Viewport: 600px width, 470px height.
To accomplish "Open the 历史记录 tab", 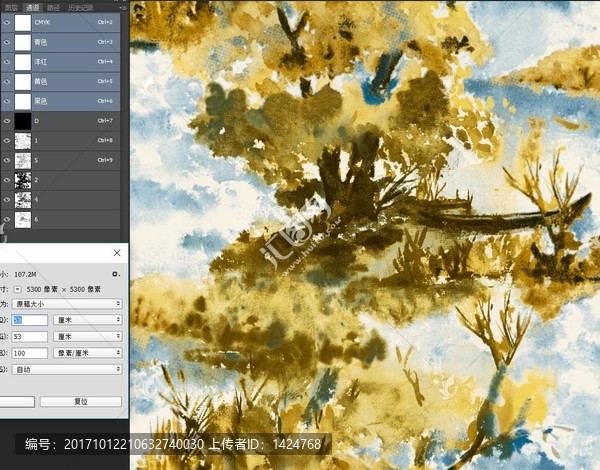I will tap(81, 7).
